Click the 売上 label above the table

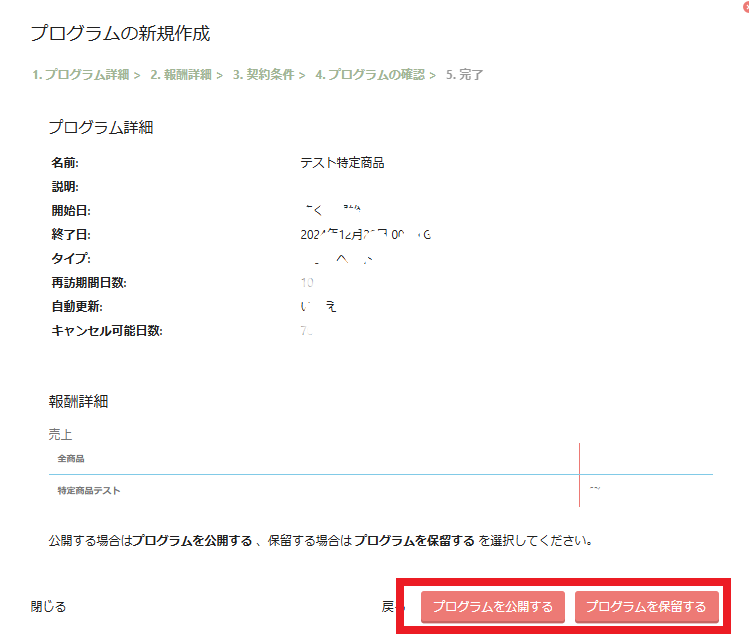[60, 435]
